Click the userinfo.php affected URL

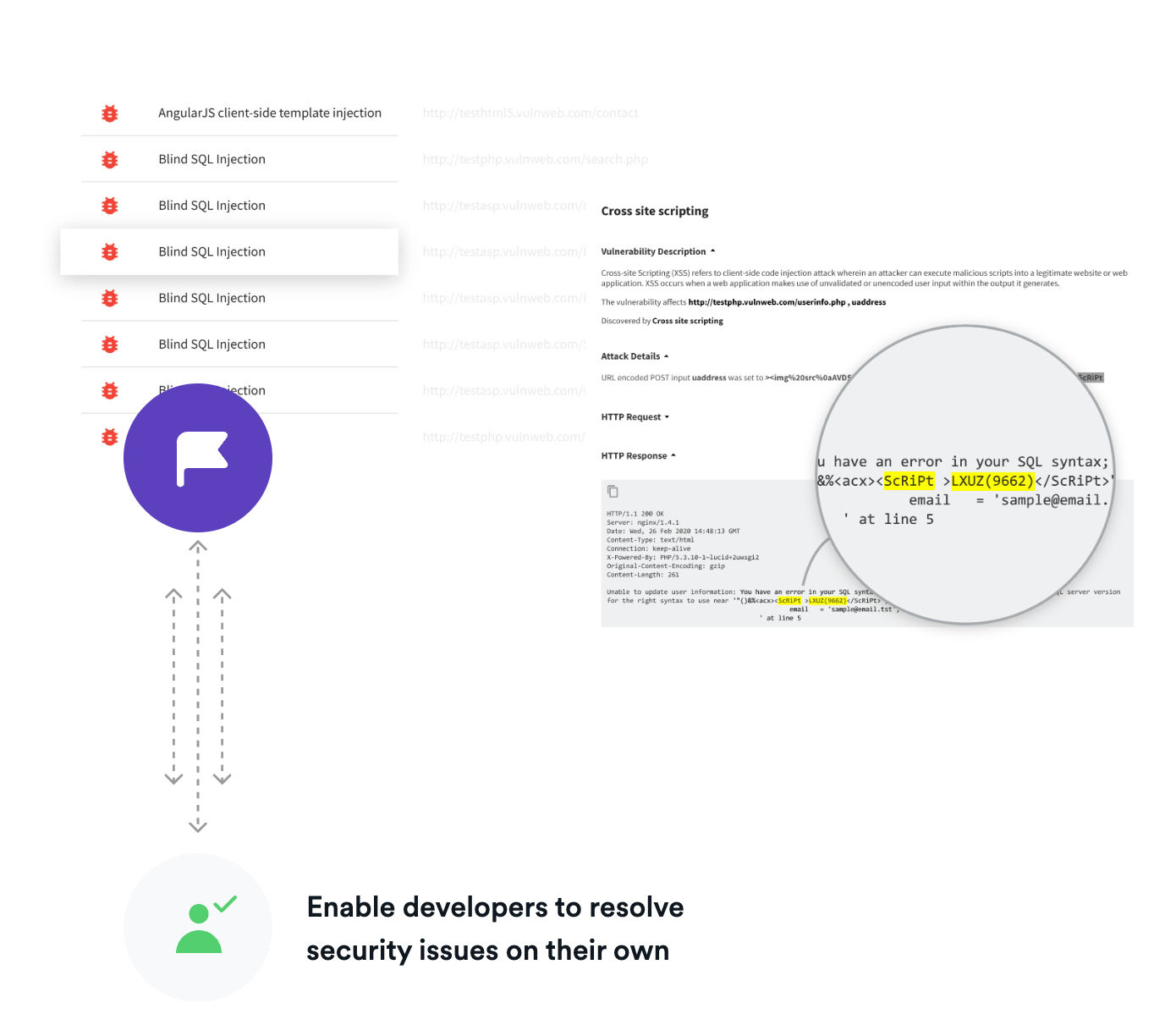(x=767, y=302)
